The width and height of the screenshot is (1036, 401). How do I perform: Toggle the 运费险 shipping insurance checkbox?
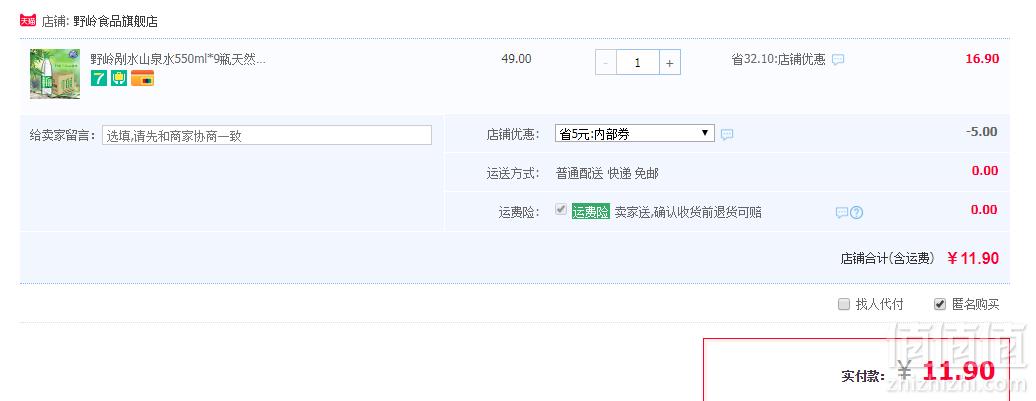pos(561,209)
